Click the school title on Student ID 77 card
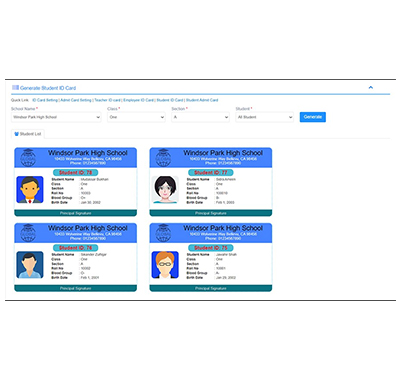The width and height of the screenshot is (400, 380). [x=223, y=153]
